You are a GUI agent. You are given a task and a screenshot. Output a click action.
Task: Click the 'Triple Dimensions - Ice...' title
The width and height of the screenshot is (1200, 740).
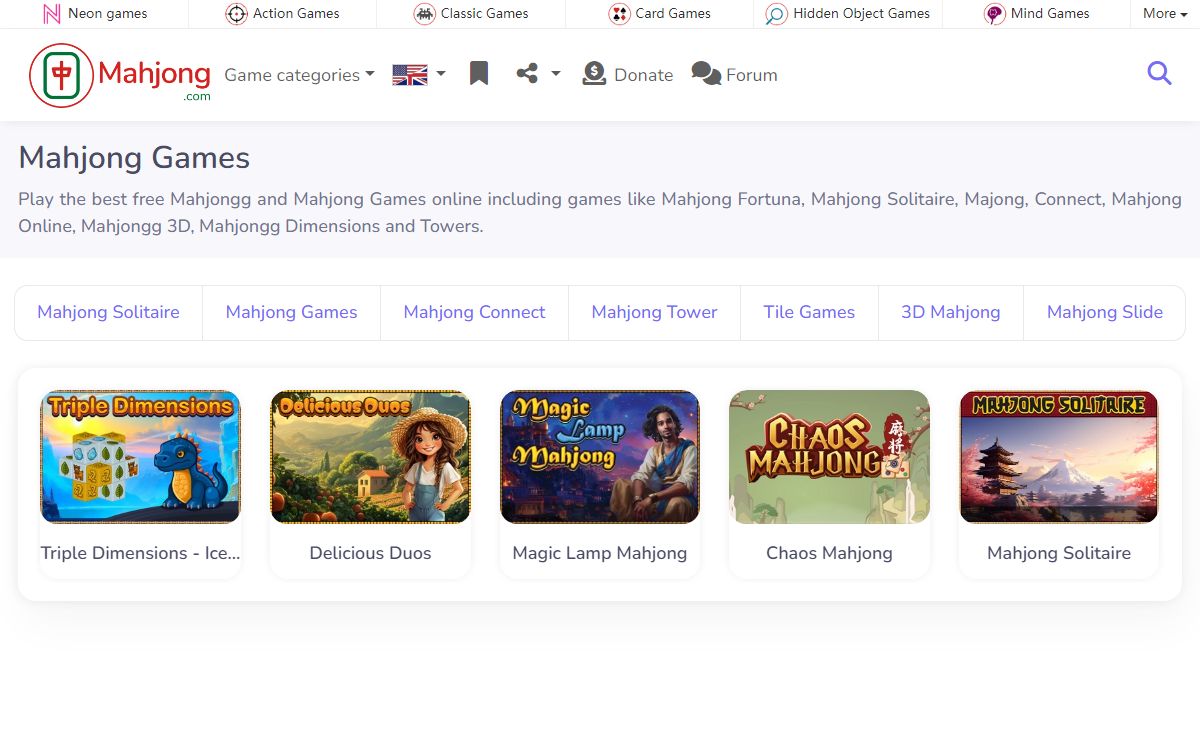point(140,553)
